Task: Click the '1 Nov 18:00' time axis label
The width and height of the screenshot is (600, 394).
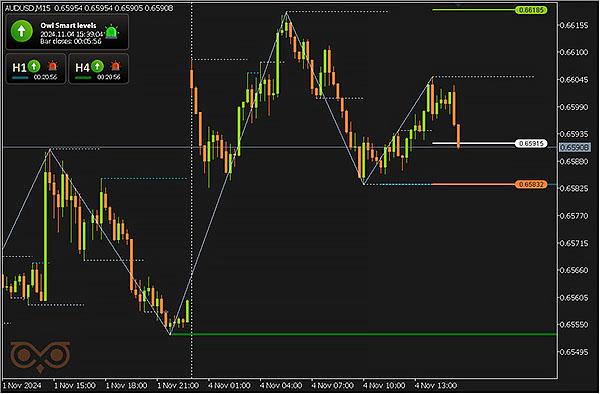Action: click(x=126, y=386)
